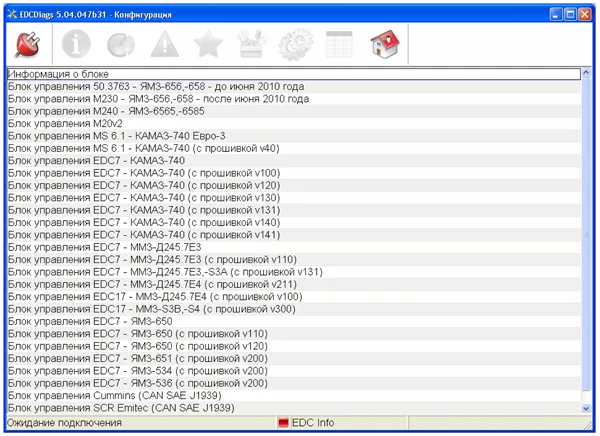This screenshot has width=600, height=436.
Task: Select 'SCR Emitec (CAN SAE J1939)' row
Action: pos(294,408)
